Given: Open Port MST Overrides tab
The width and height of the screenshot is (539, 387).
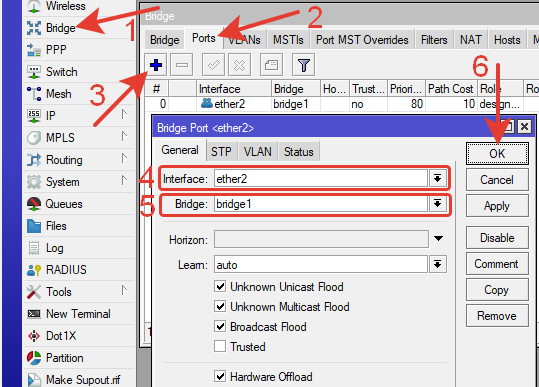Looking at the screenshot, I should [x=362, y=40].
